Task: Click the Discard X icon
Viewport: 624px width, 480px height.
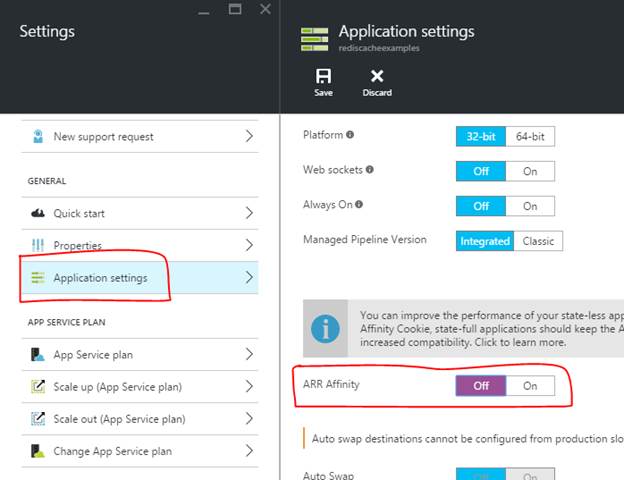Action: pos(377,76)
